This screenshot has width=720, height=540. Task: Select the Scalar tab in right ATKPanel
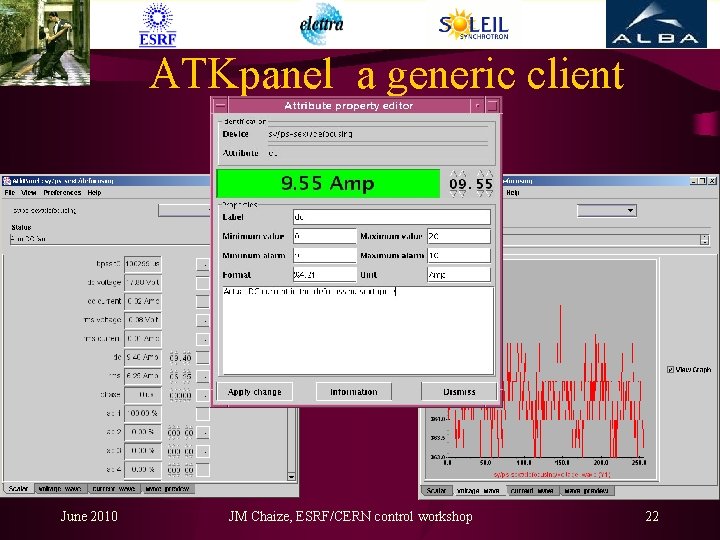point(436,490)
